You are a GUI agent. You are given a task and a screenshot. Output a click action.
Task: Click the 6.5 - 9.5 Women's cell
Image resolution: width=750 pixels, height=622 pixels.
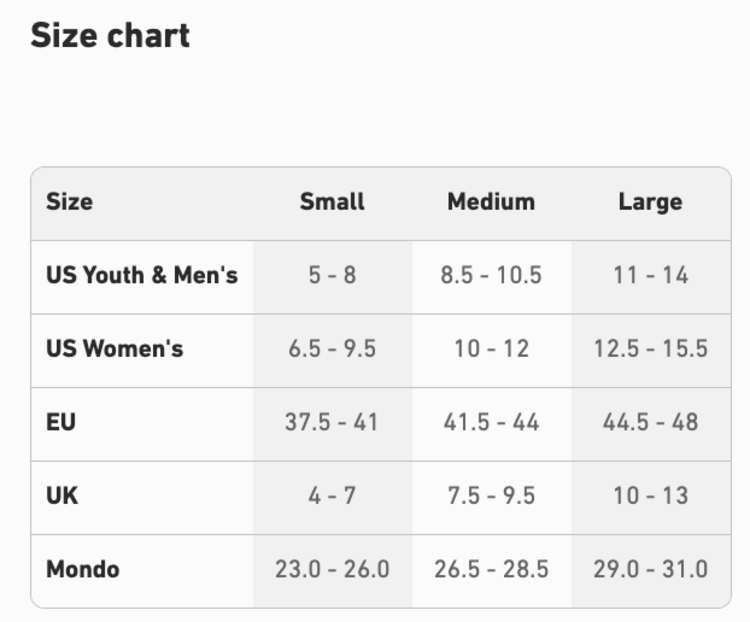332,349
